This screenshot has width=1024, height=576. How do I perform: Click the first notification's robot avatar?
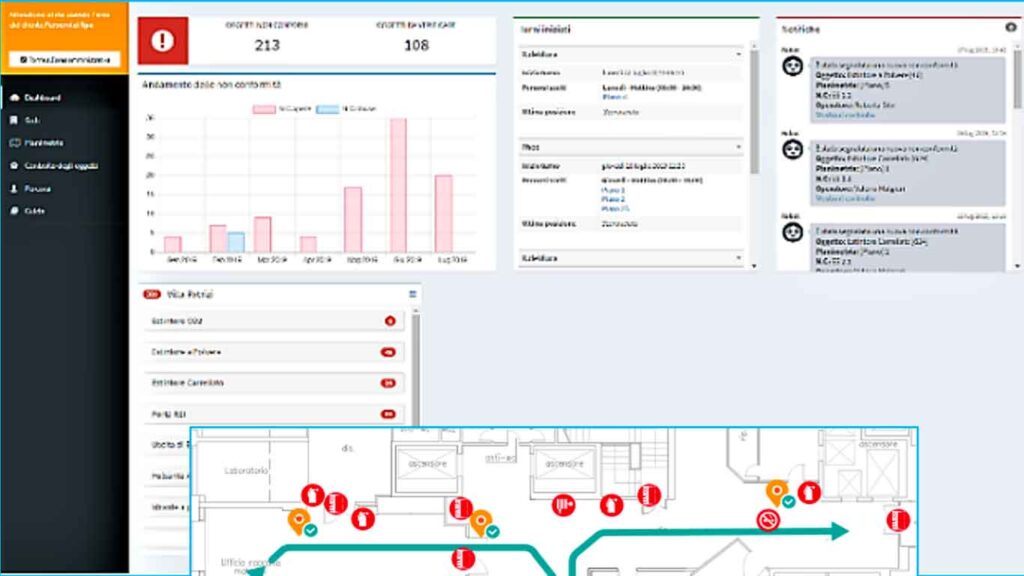click(792, 66)
